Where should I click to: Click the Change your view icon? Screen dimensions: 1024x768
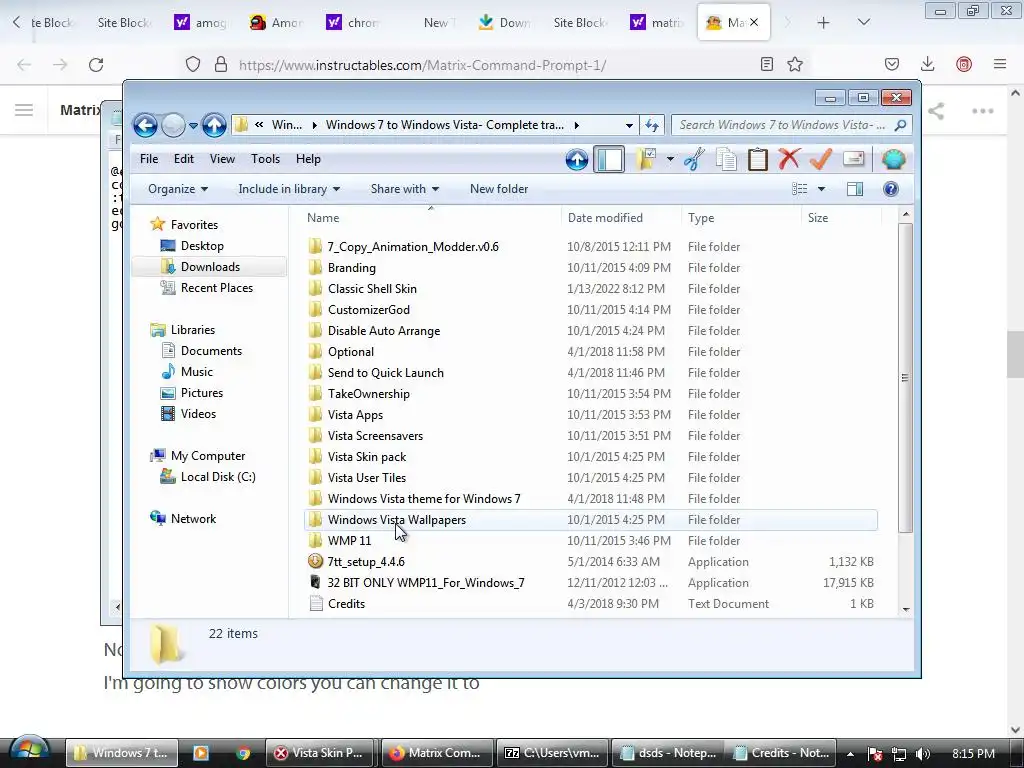pos(799,189)
